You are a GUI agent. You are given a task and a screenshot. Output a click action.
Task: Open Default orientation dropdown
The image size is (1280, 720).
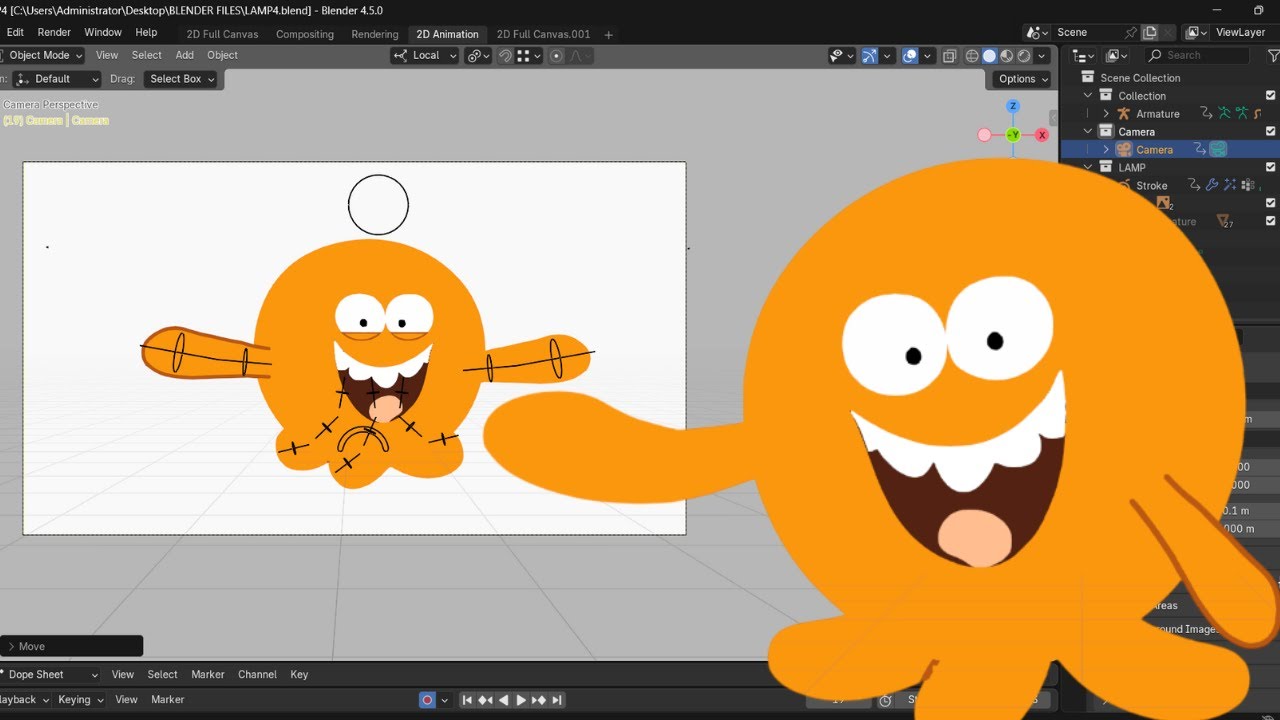pos(56,79)
